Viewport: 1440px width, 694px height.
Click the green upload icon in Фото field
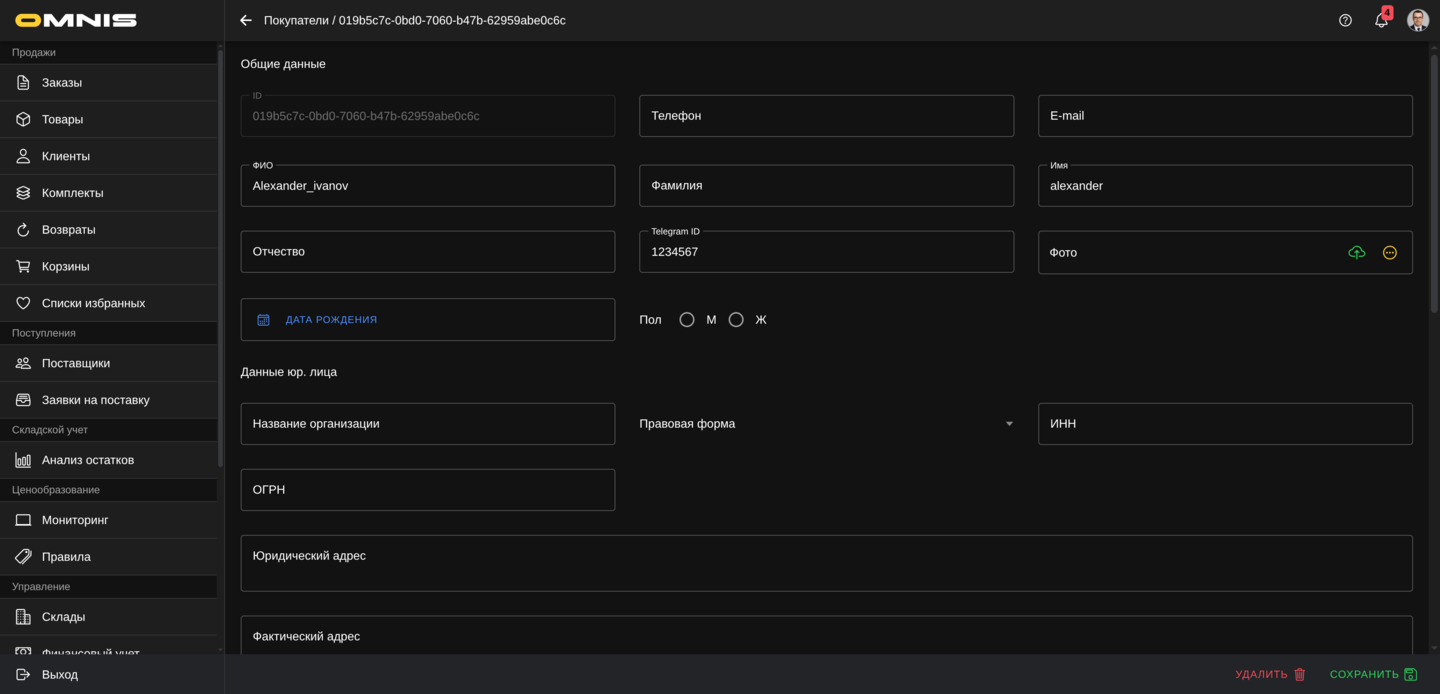pos(1356,253)
